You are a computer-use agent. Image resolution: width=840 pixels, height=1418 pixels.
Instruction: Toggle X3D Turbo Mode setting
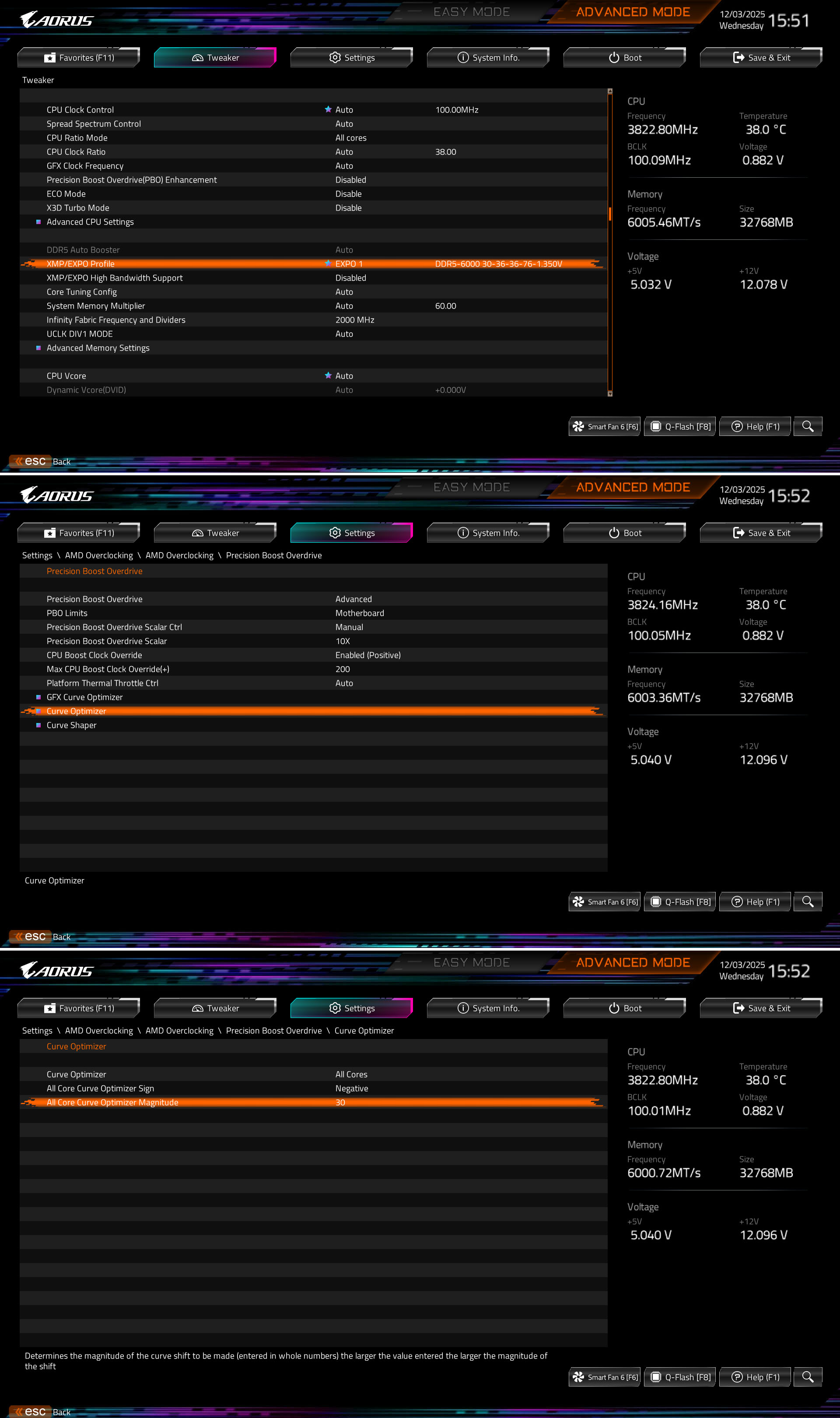pos(348,208)
